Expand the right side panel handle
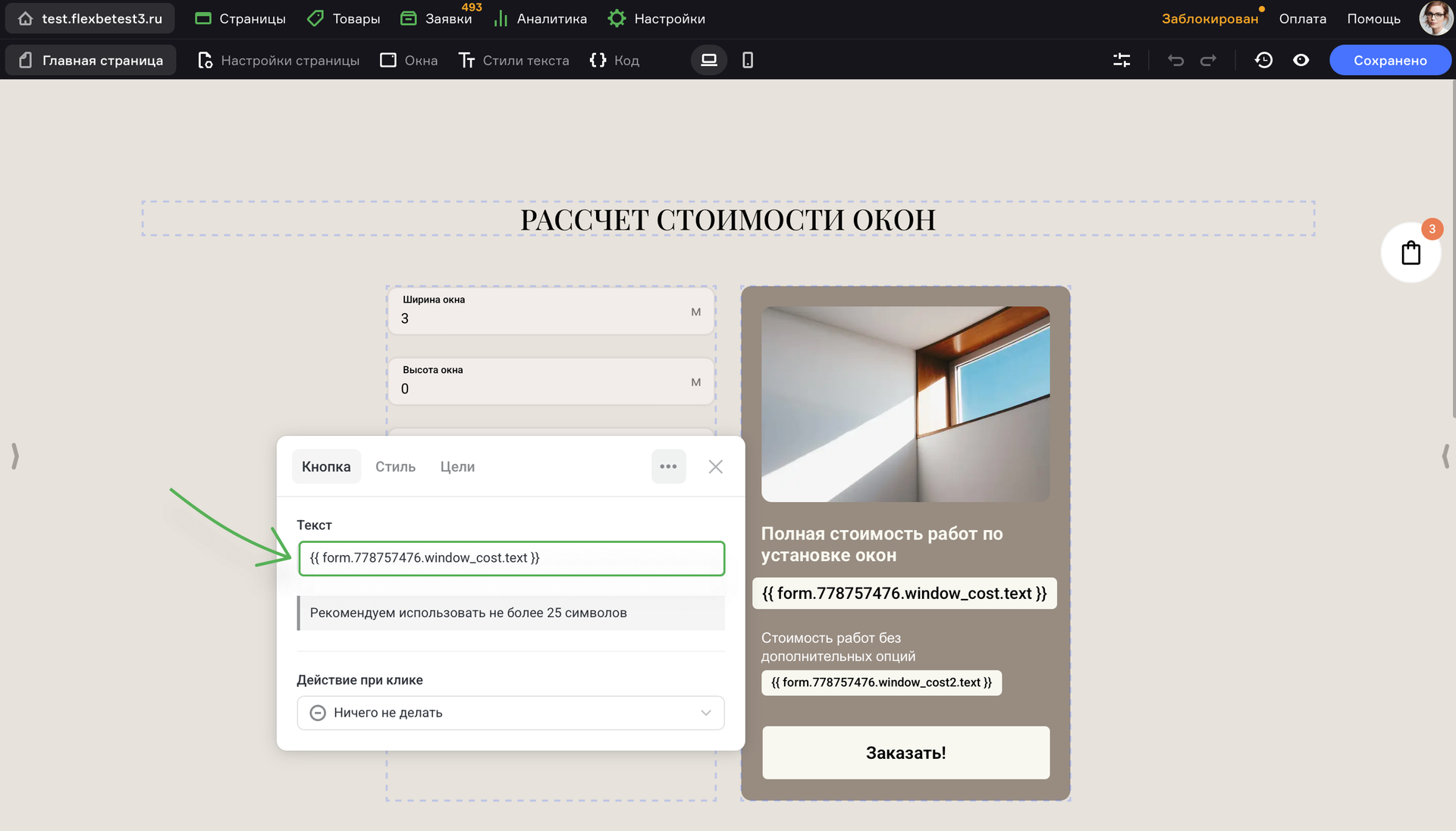The height and width of the screenshot is (831, 1456). [1445, 456]
